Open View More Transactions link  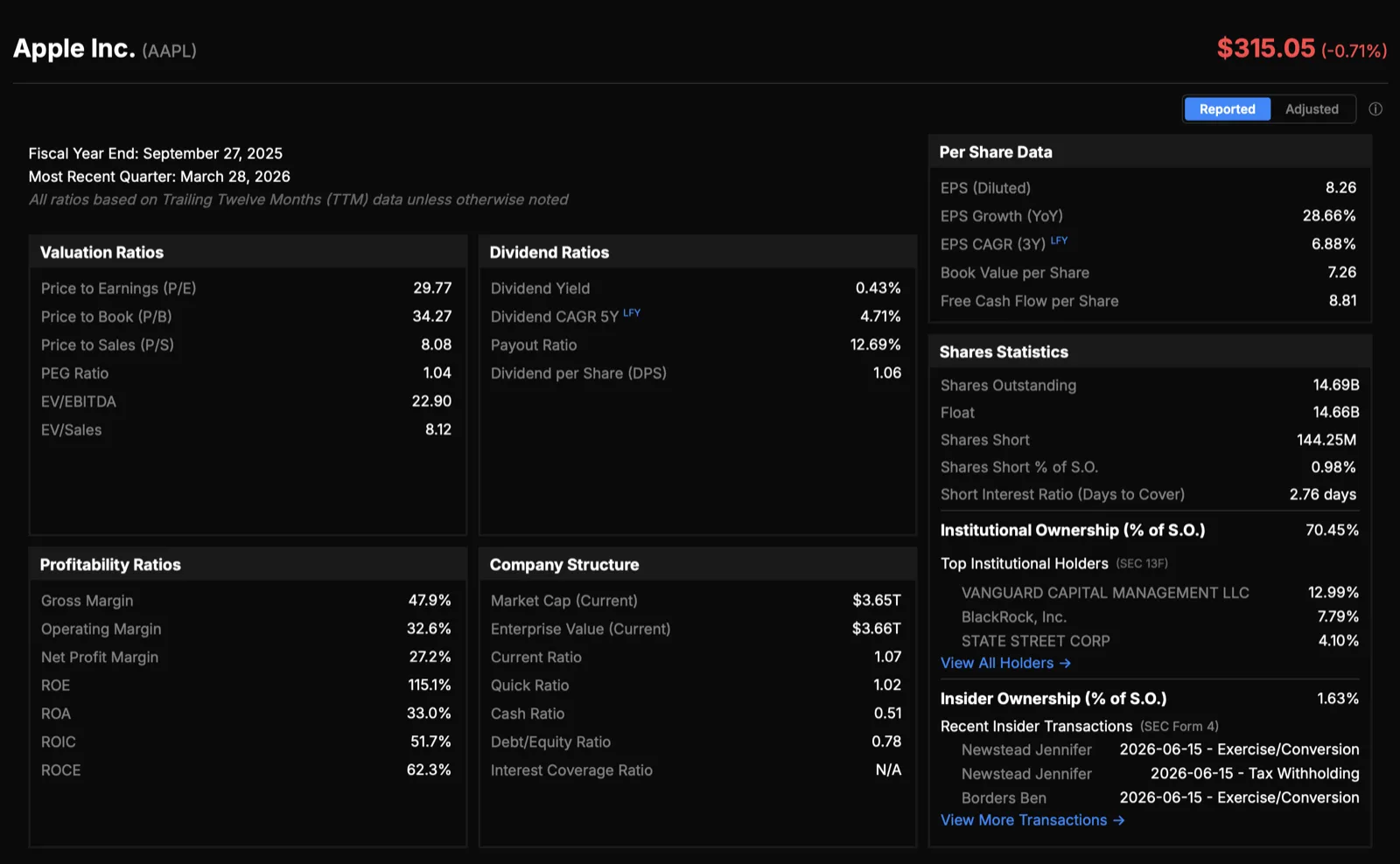point(1032,820)
